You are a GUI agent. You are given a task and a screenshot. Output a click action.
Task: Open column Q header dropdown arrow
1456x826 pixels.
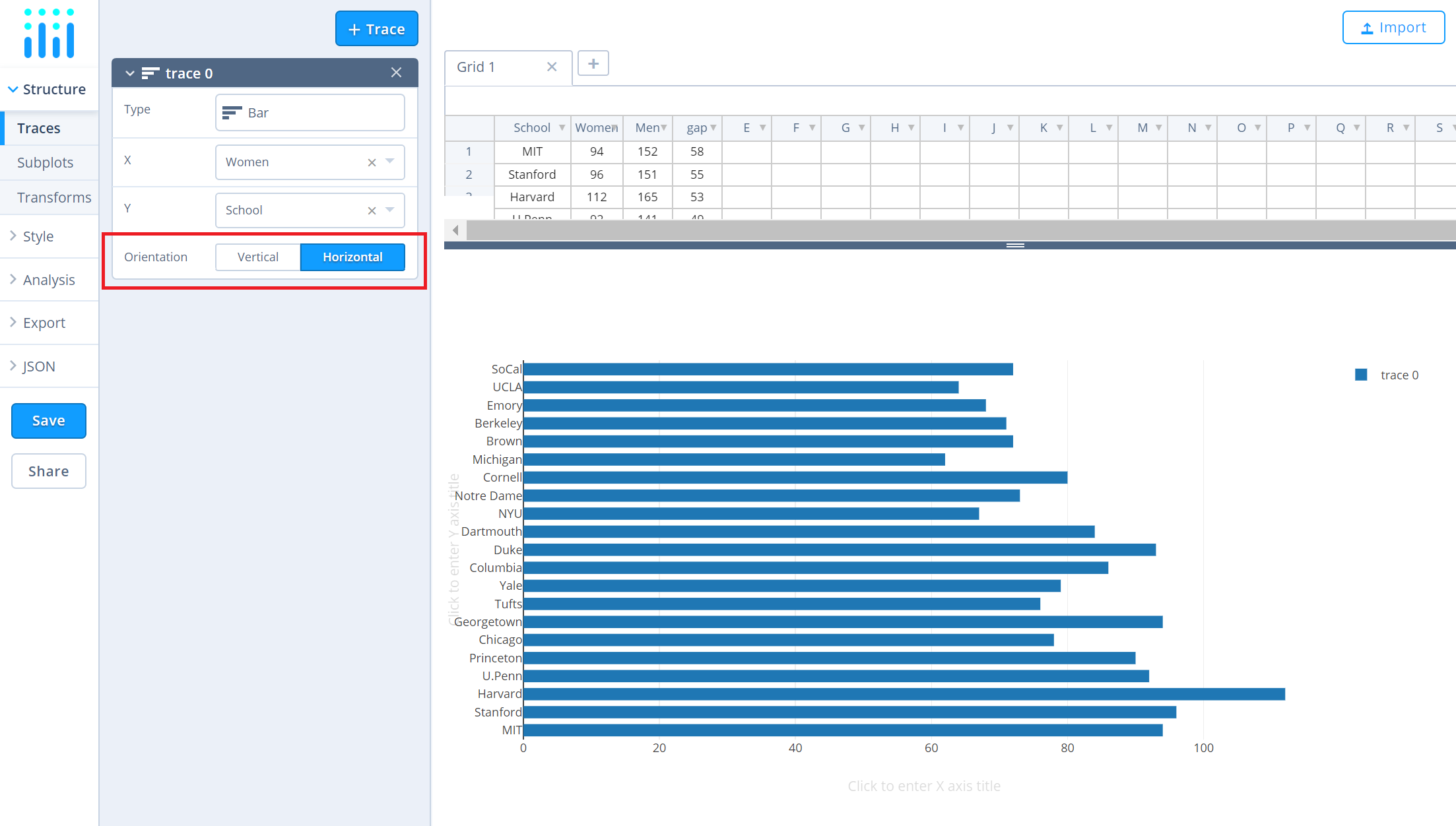(x=1356, y=127)
